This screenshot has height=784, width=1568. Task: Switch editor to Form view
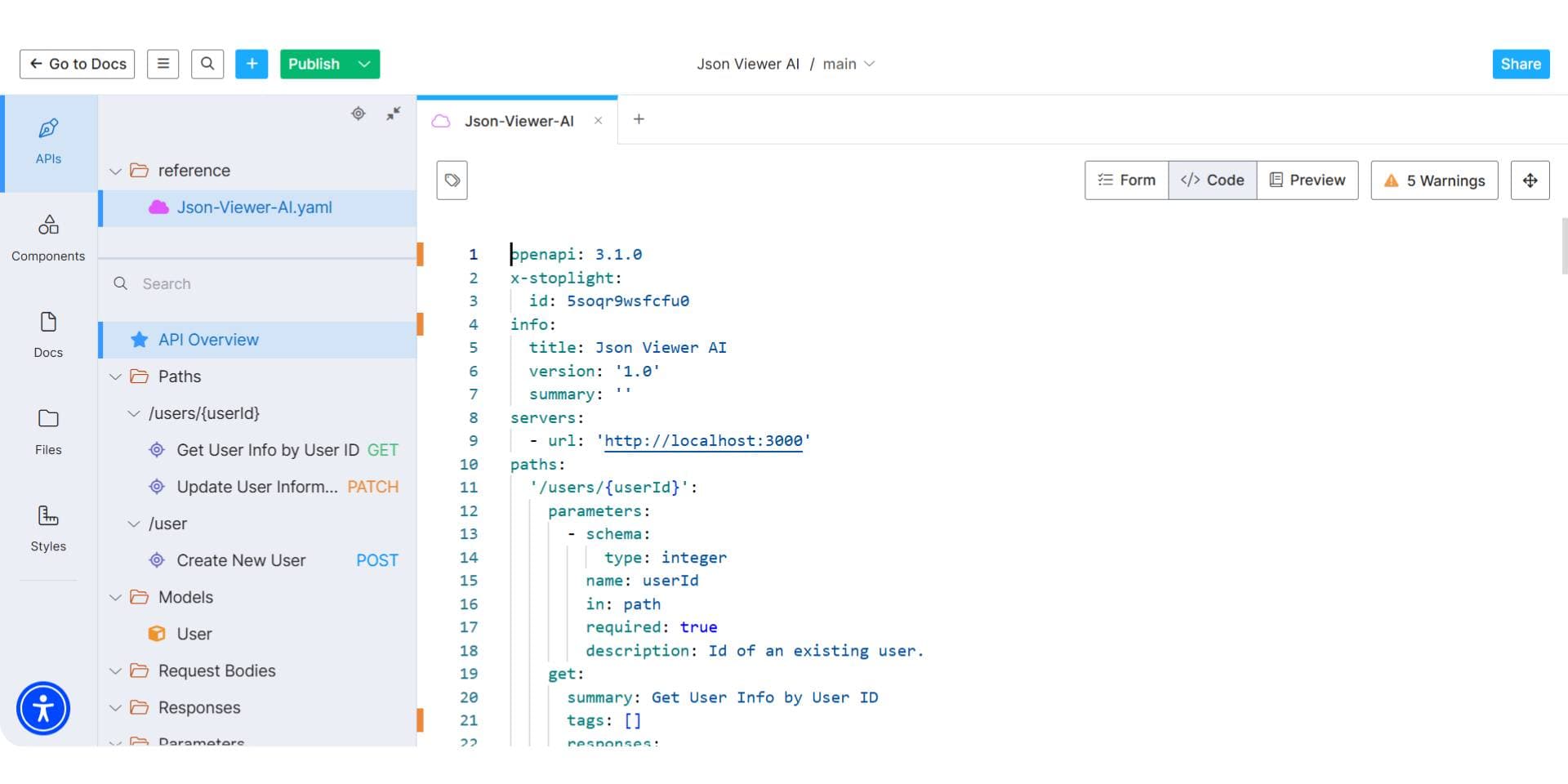click(1126, 180)
